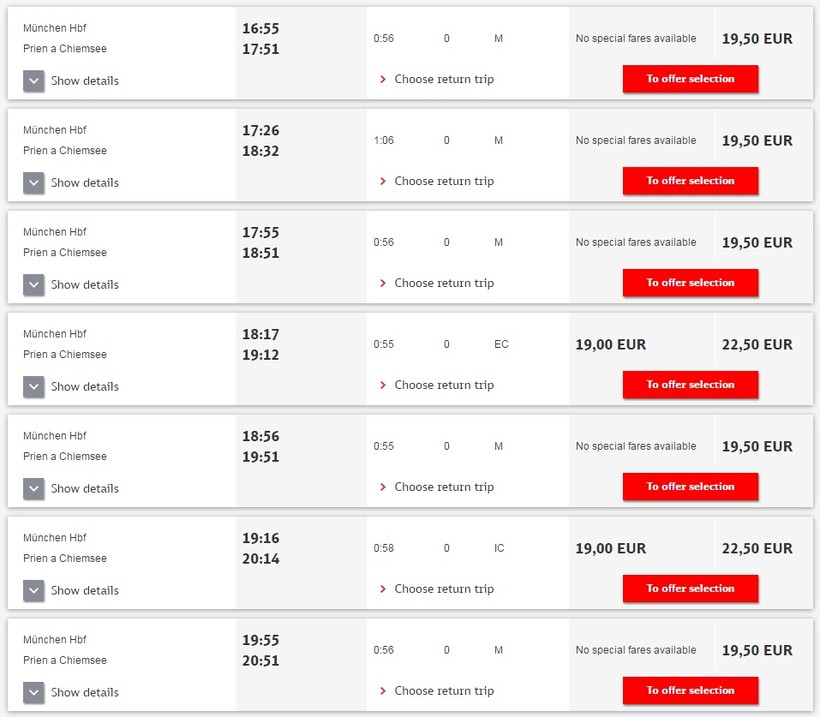Expand details for the 17:26 departure
The image size is (820, 717).
click(34, 183)
